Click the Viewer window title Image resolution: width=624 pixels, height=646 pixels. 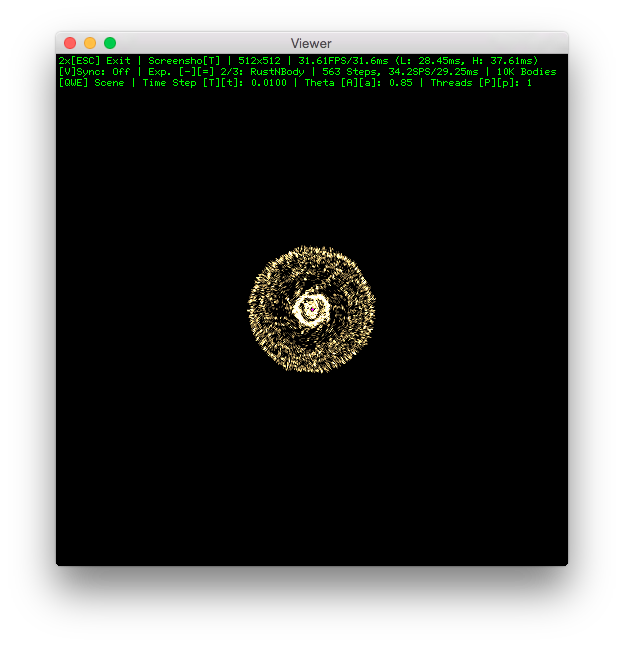311,43
